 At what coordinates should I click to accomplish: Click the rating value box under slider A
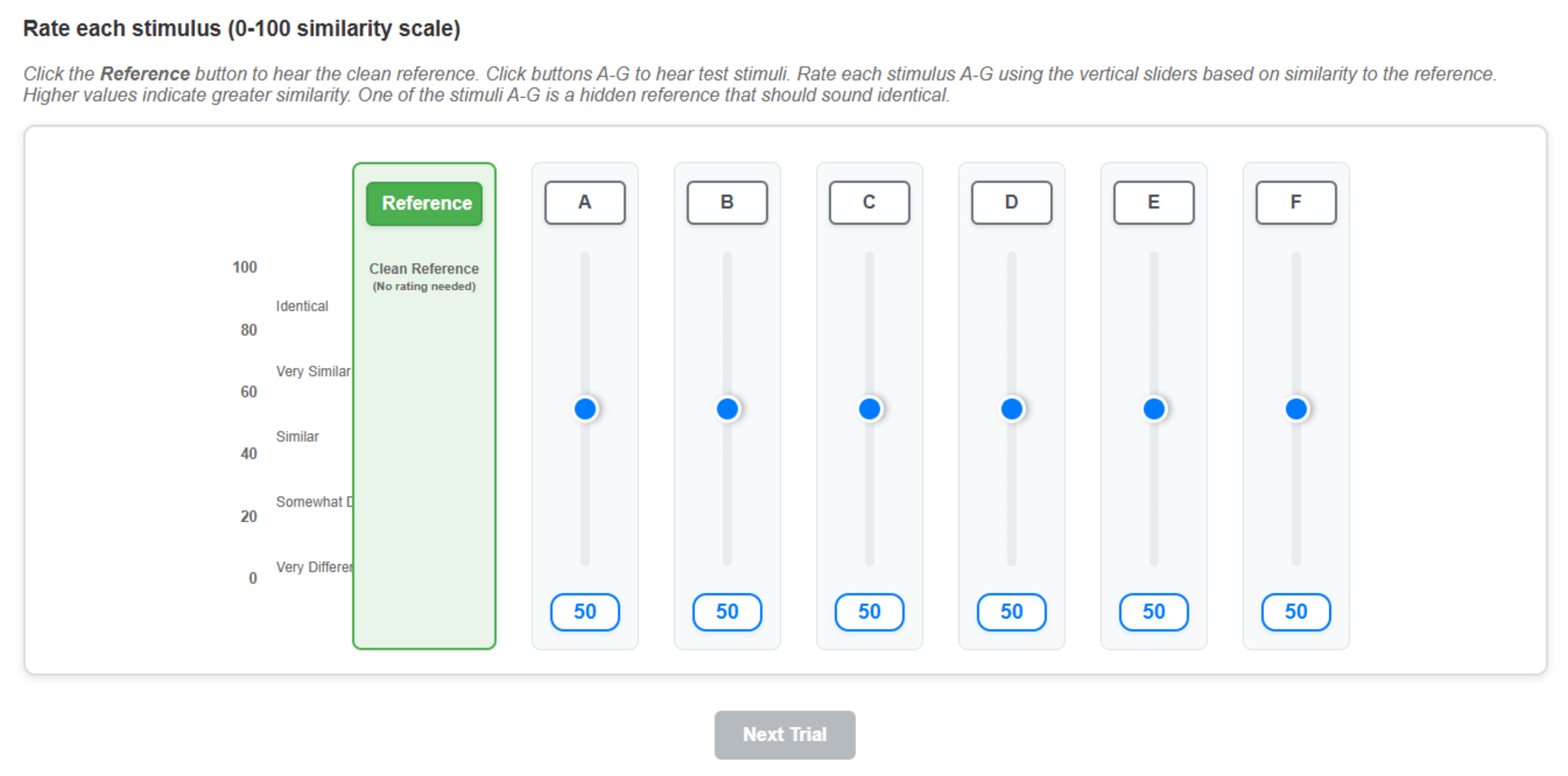[x=585, y=611]
